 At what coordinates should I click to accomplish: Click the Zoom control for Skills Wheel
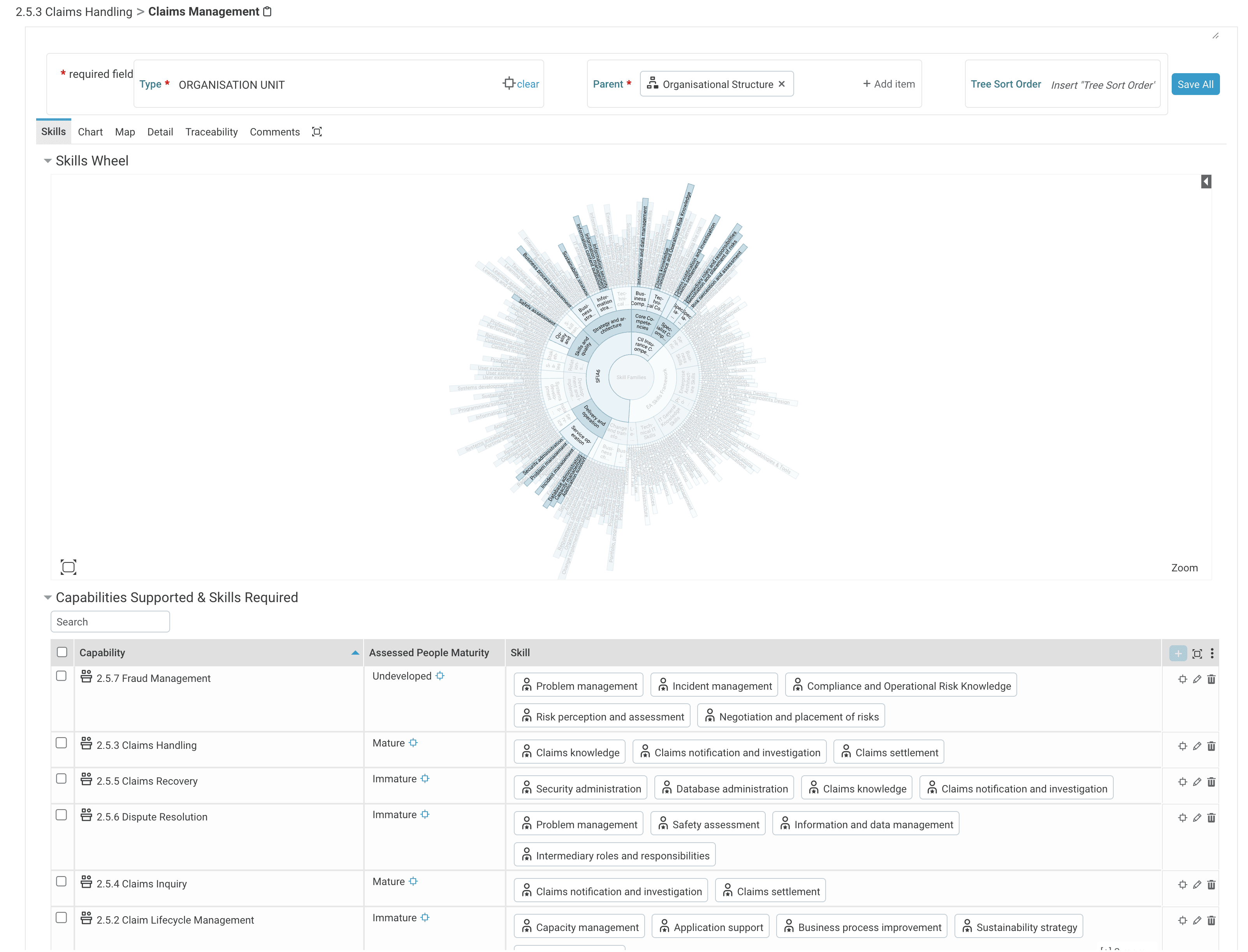click(x=1186, y=567)
